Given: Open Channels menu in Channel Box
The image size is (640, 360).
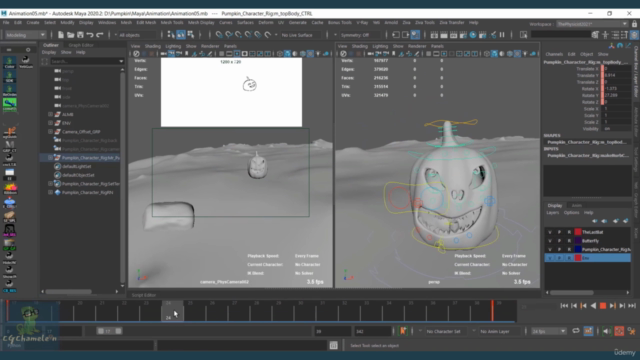Looking at the screenshot, I should tap(554, 54).
